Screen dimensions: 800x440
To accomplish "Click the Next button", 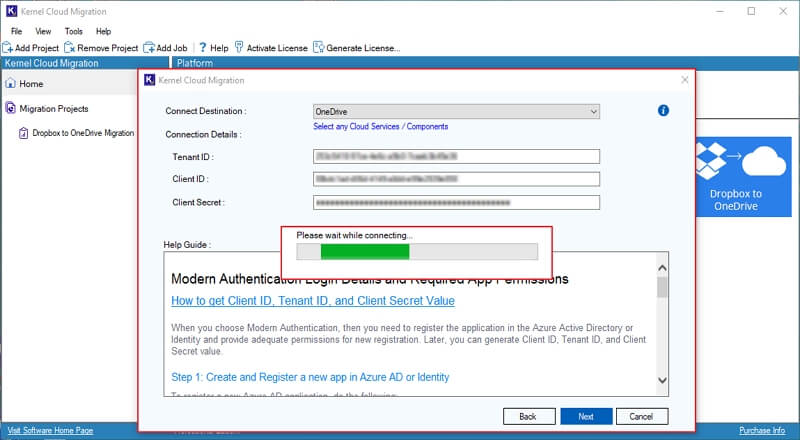I will 586,417.
